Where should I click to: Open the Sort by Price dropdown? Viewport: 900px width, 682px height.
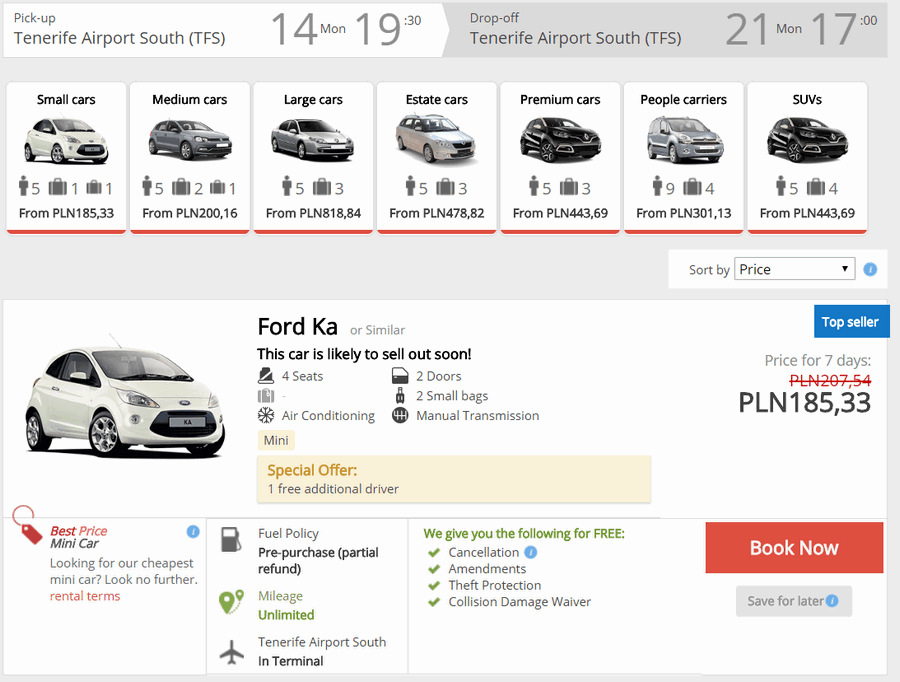(x=794, y=269)
